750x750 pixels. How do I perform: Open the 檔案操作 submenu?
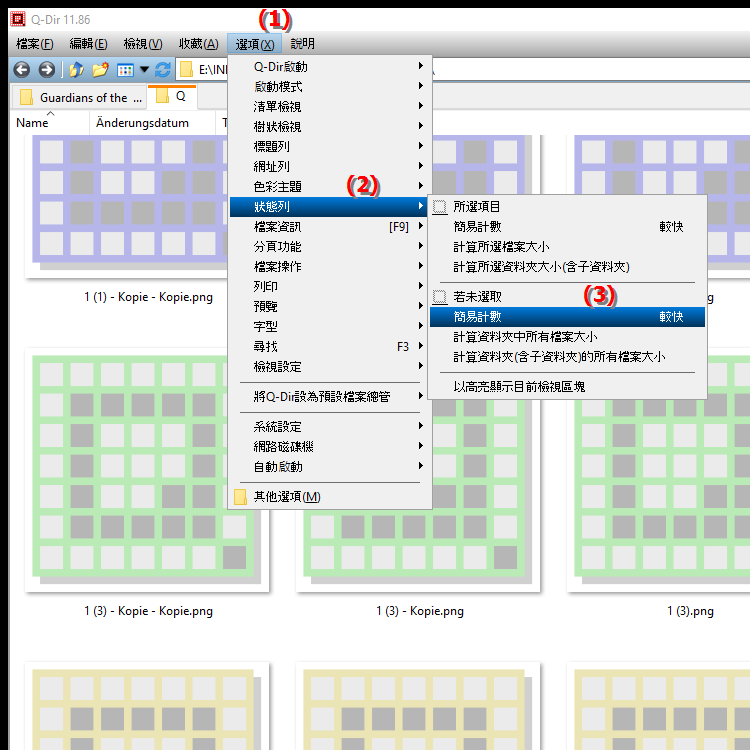click(x=330, y=266)
